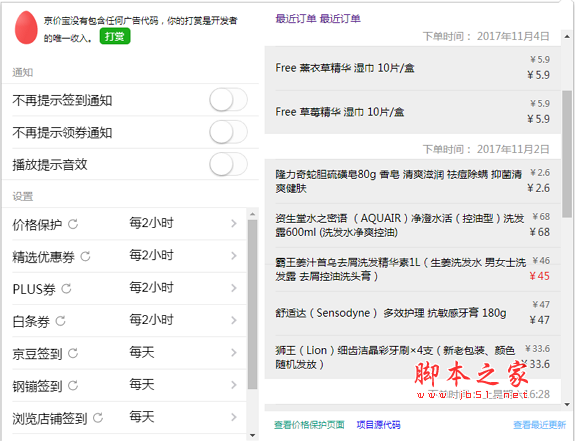The width and height of the screenshot is (575, 441).
Task: Open PLUS券 frequency dropdown
Action: click(x=151, y=288)
